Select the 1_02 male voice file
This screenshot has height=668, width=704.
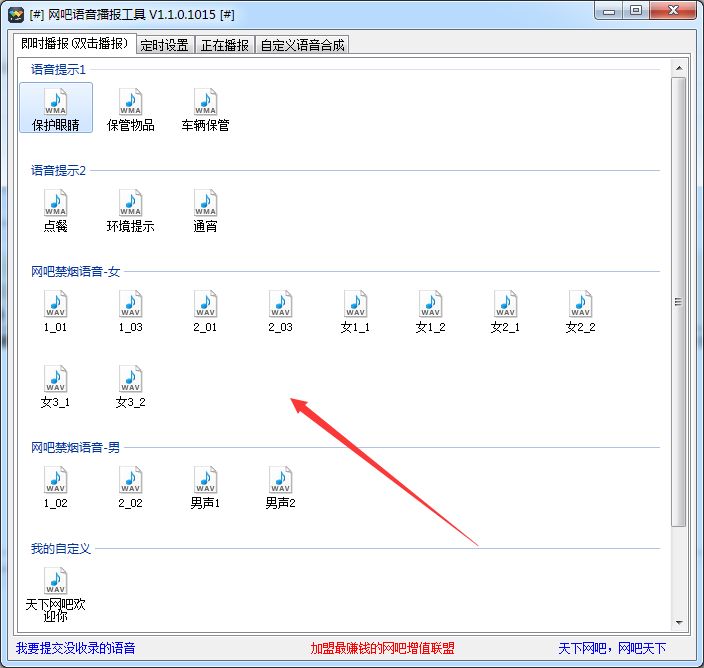tap(56, 487)
